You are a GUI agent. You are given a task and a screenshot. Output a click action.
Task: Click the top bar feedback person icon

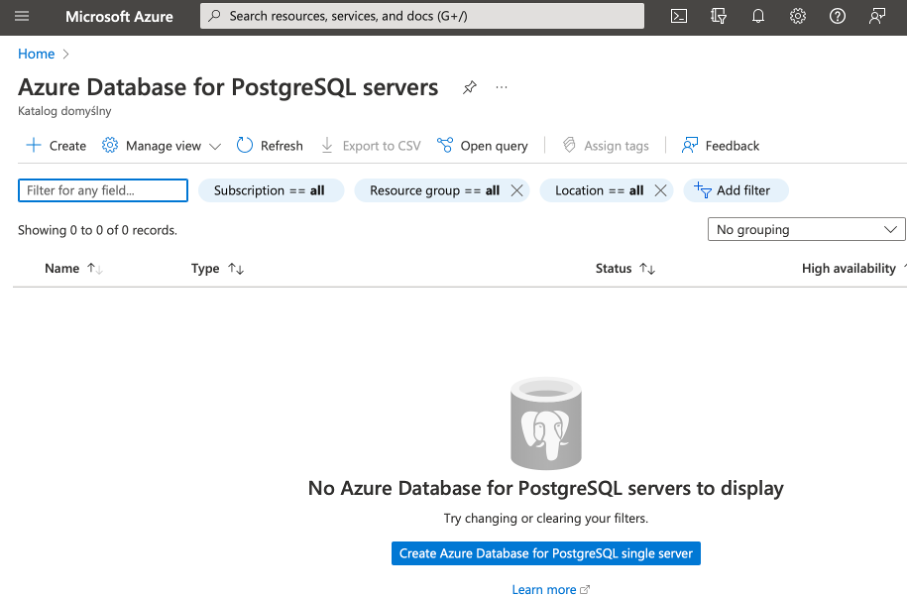click(877, 16)
